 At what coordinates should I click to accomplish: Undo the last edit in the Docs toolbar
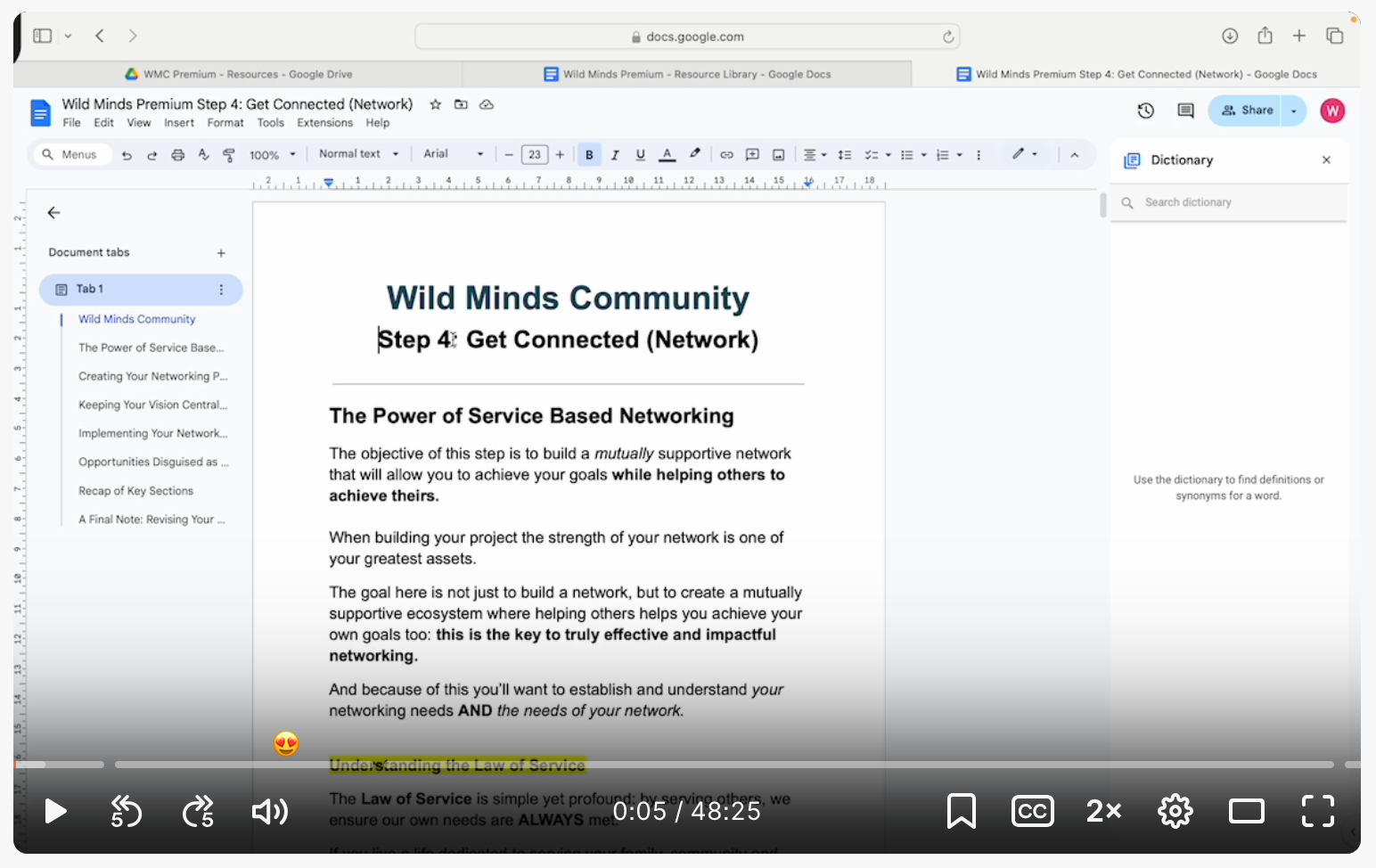coord(127,155)
